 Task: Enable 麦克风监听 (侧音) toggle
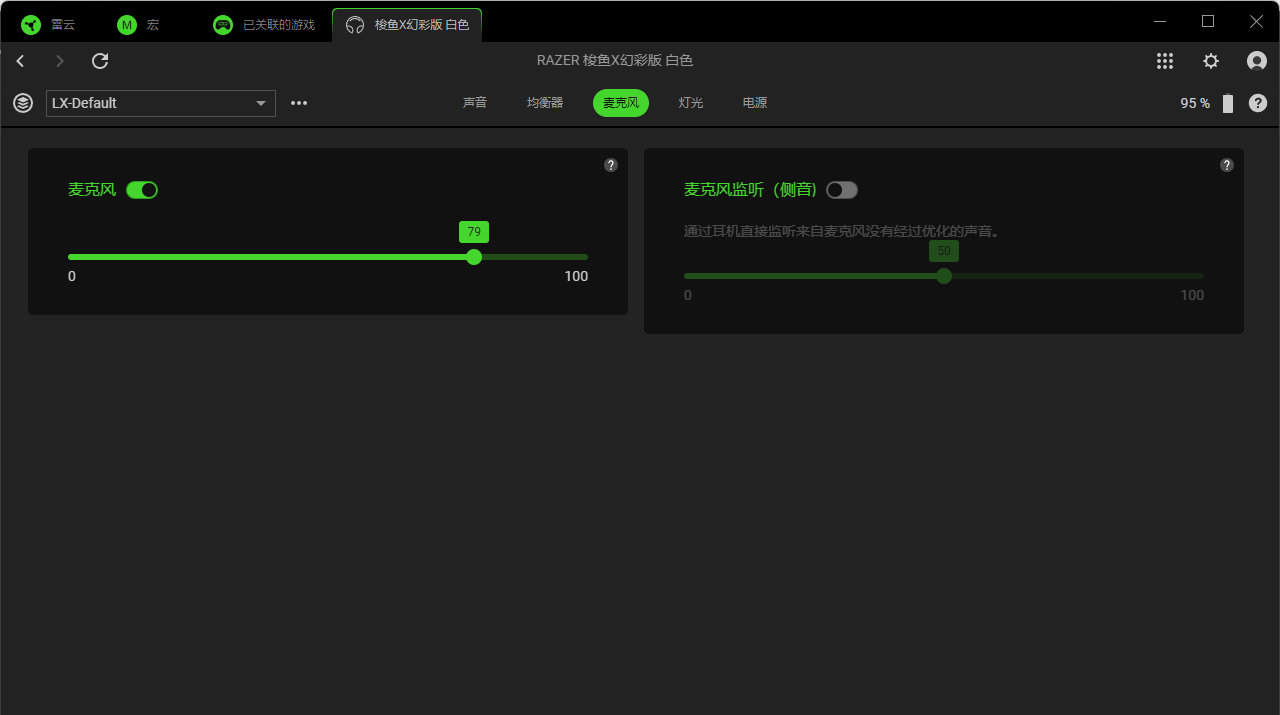coord(842,190)
